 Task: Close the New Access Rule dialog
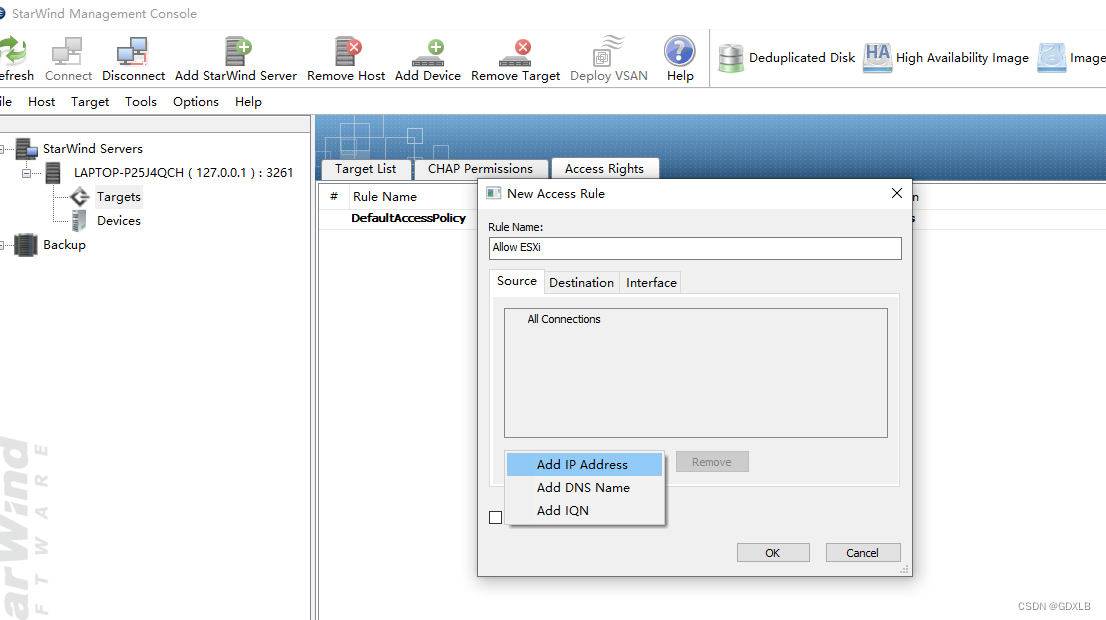pyautogui.click(x=897, y=193)
